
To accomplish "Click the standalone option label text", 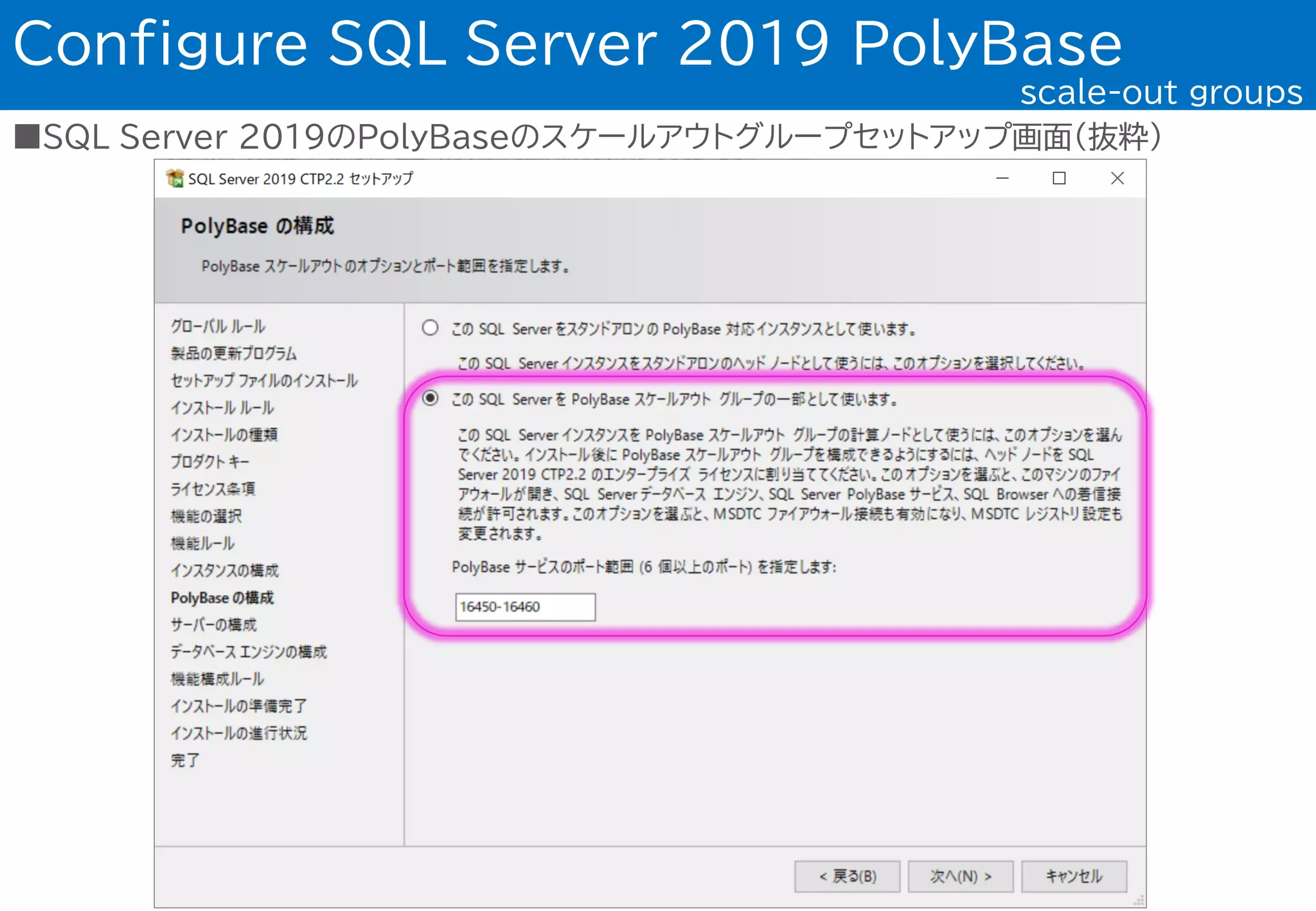I will (x=684, y=329).
